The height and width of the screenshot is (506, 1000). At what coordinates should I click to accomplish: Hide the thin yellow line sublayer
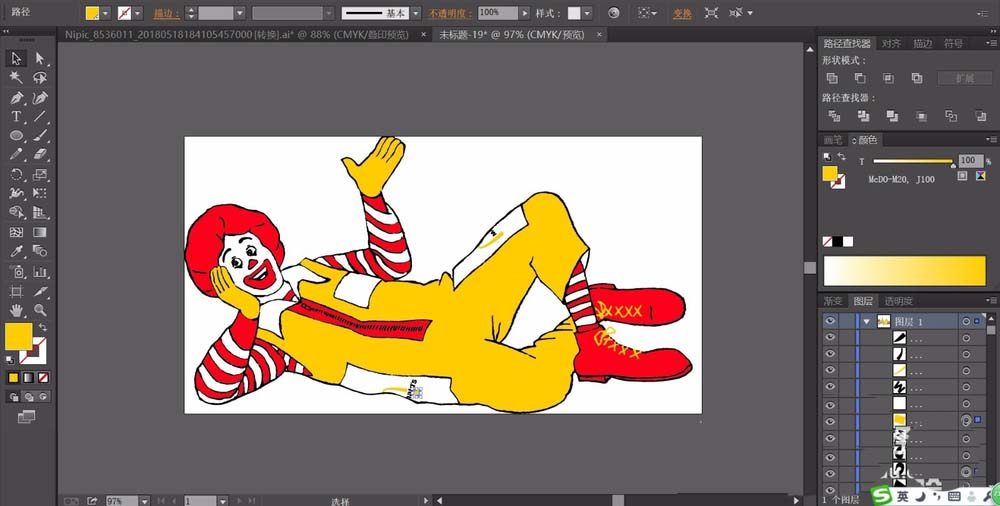pos(830,370)
